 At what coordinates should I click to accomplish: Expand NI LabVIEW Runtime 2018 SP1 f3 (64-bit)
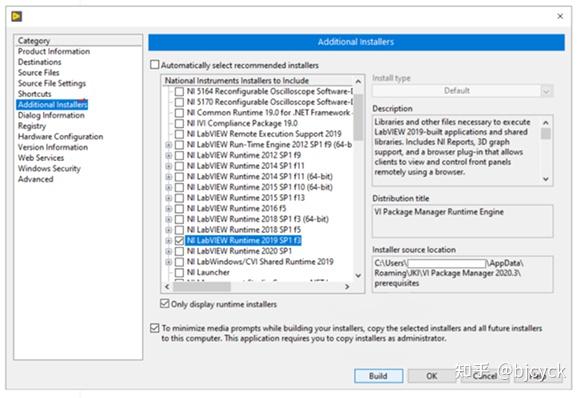[x=169, y=219]
